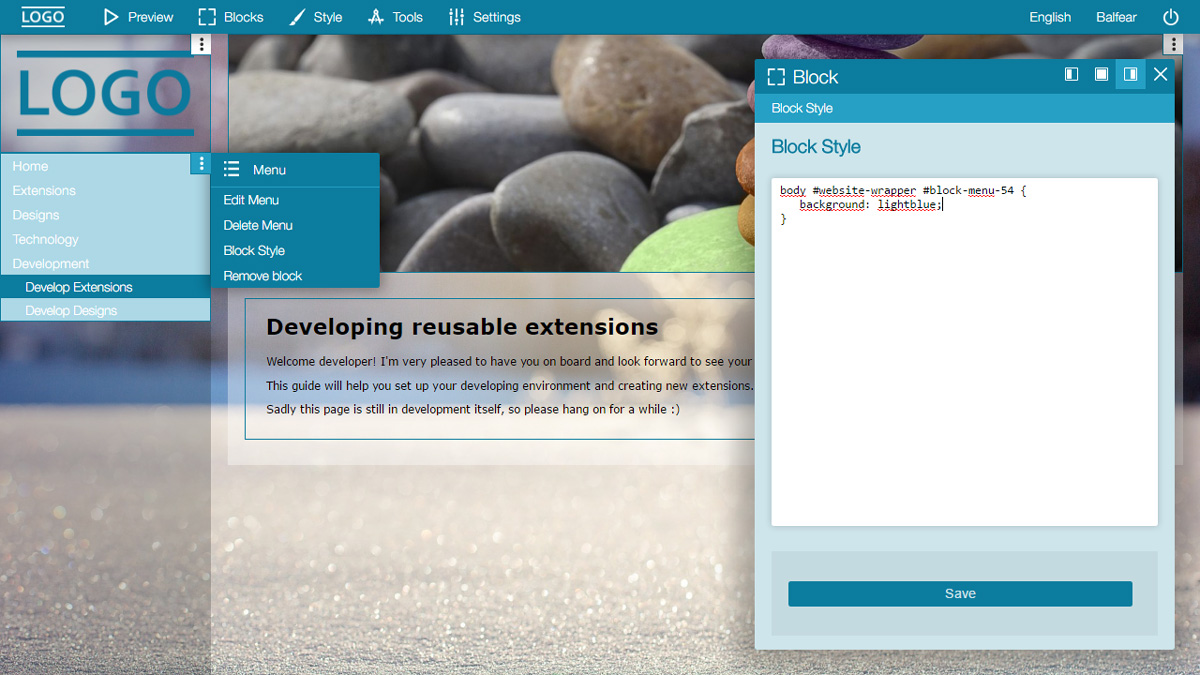Select the Block Style tab in the panel

(x=802, y=108)
